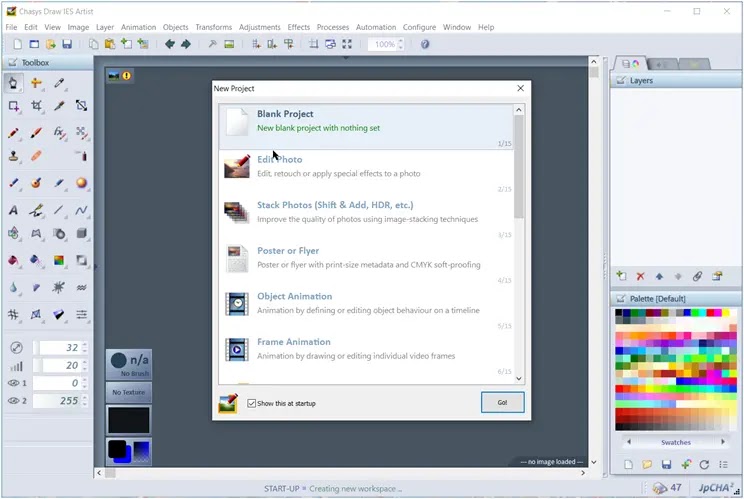Click the No Texture button
This screenshot has height=499, width=744.
(129, 392)
